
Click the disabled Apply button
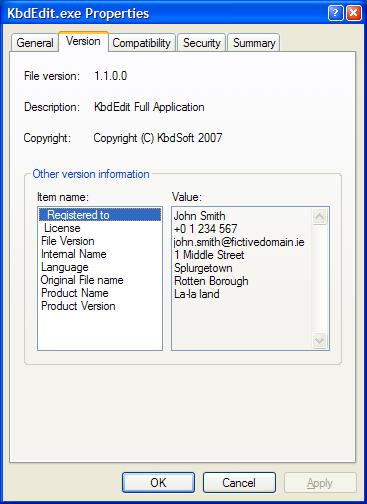coord(320,482)
